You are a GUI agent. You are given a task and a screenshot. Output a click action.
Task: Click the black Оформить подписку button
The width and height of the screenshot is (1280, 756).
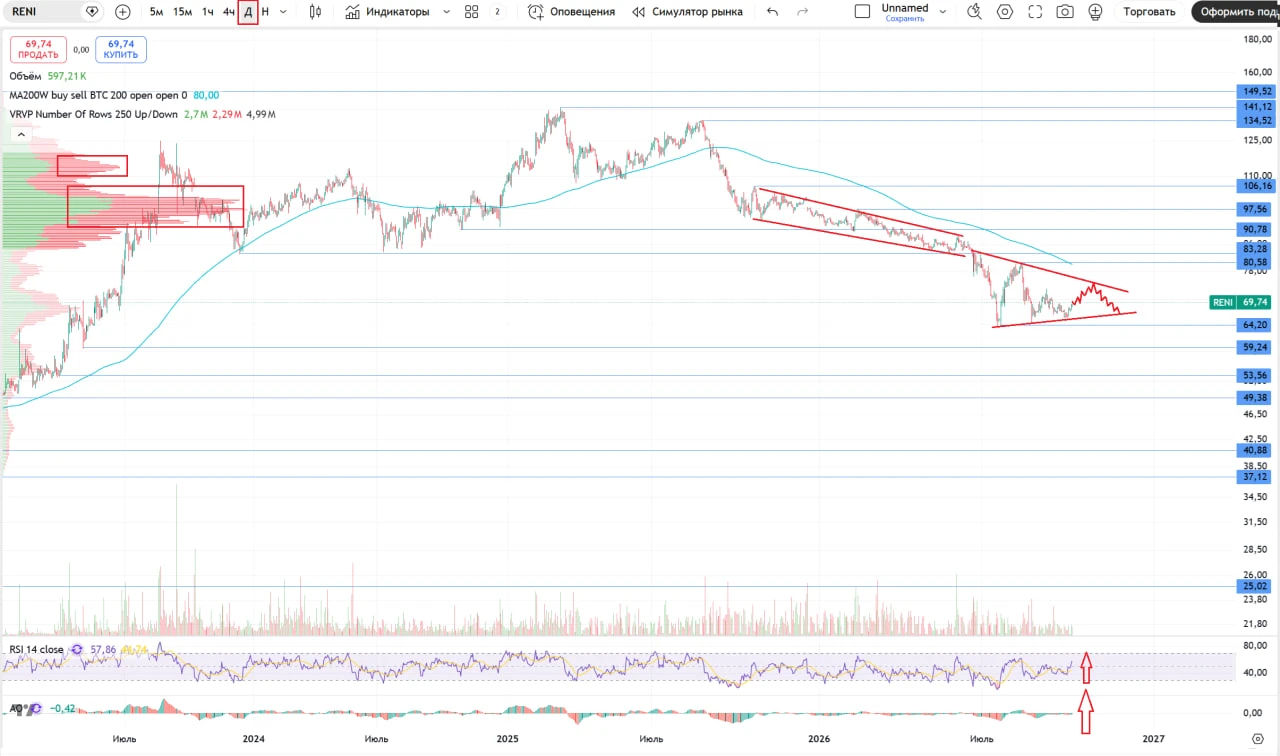1236,12
